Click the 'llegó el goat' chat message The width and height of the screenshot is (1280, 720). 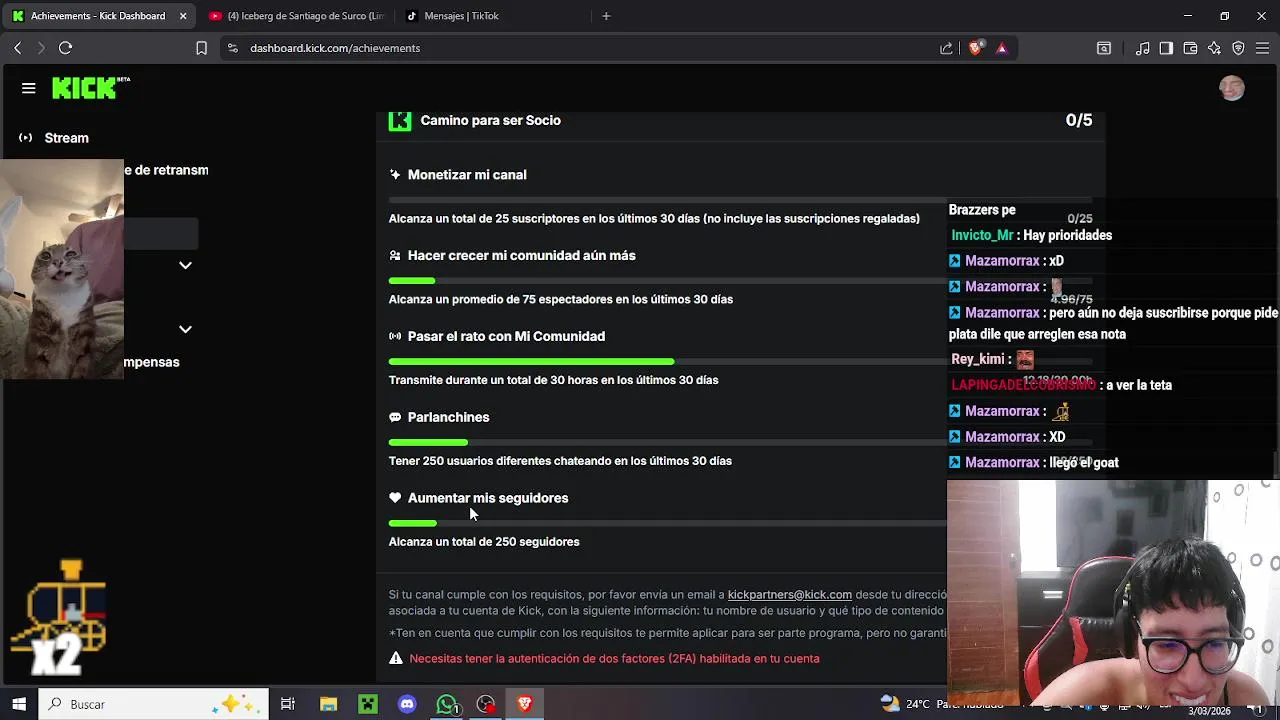click(x=1084, y=462)
